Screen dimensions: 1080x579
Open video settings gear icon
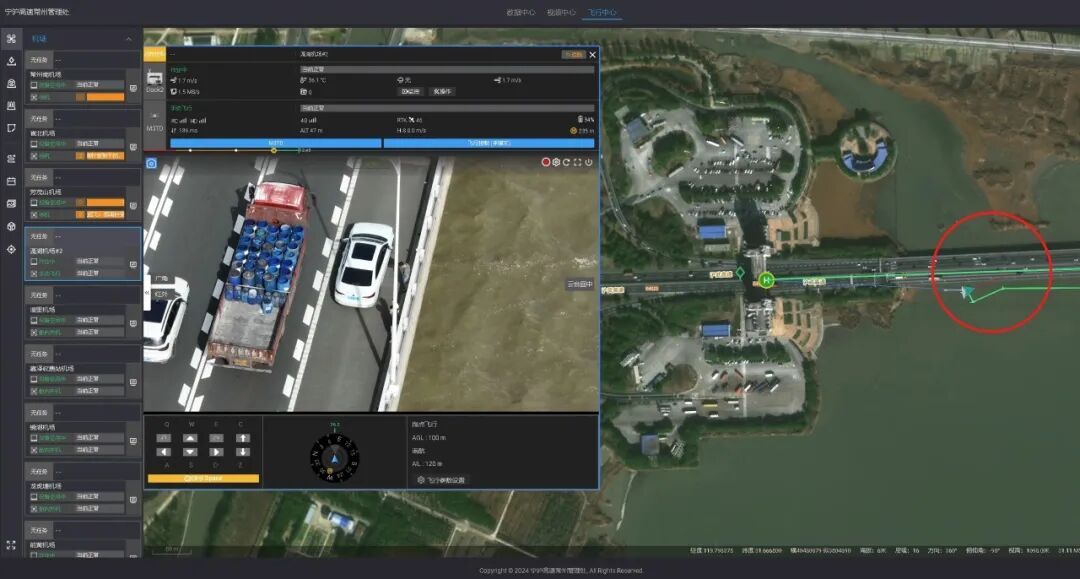pyautogui.click(x=556, y=162)
